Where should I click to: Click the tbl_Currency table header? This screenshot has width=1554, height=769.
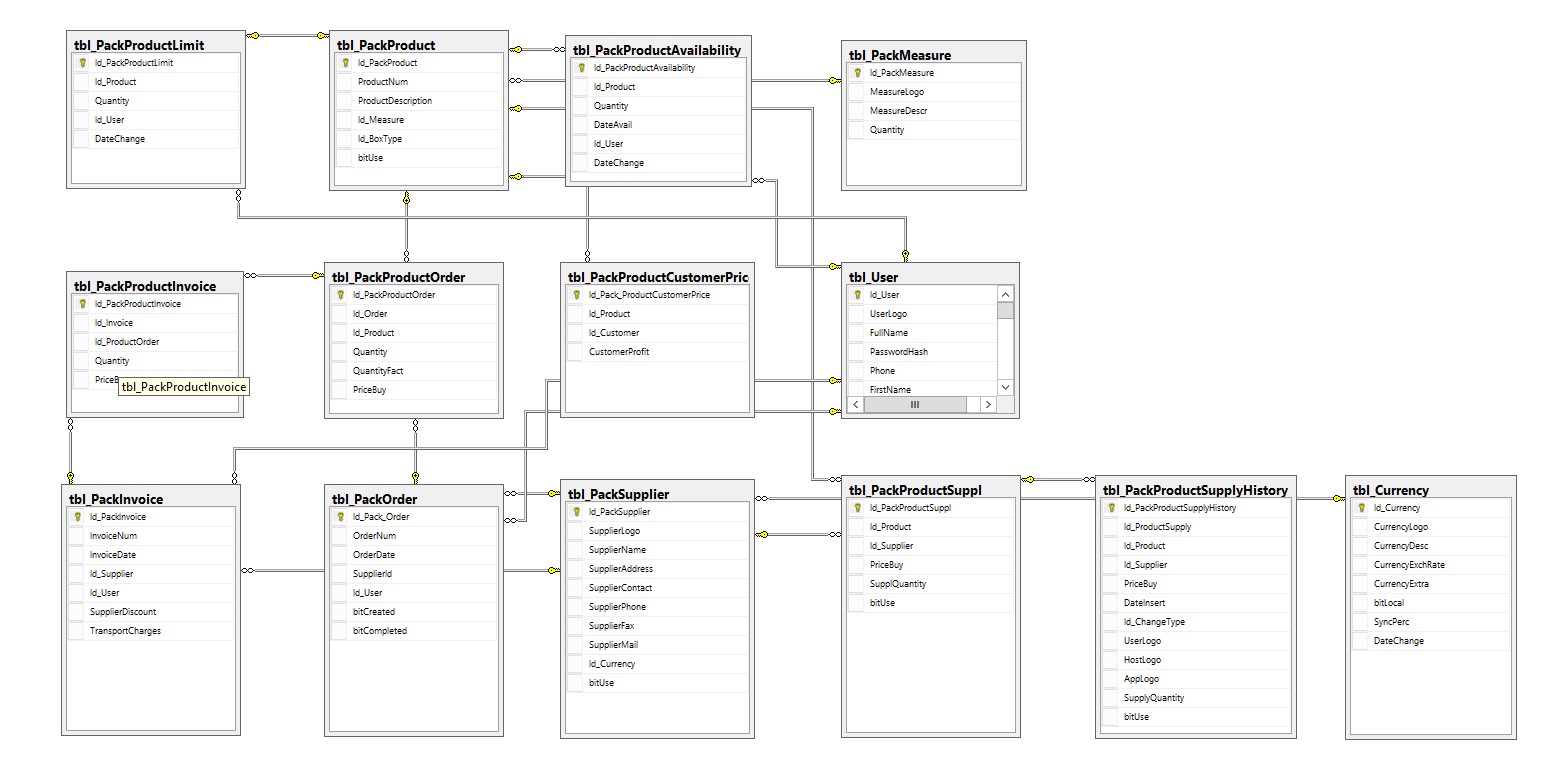point(1390,490)
